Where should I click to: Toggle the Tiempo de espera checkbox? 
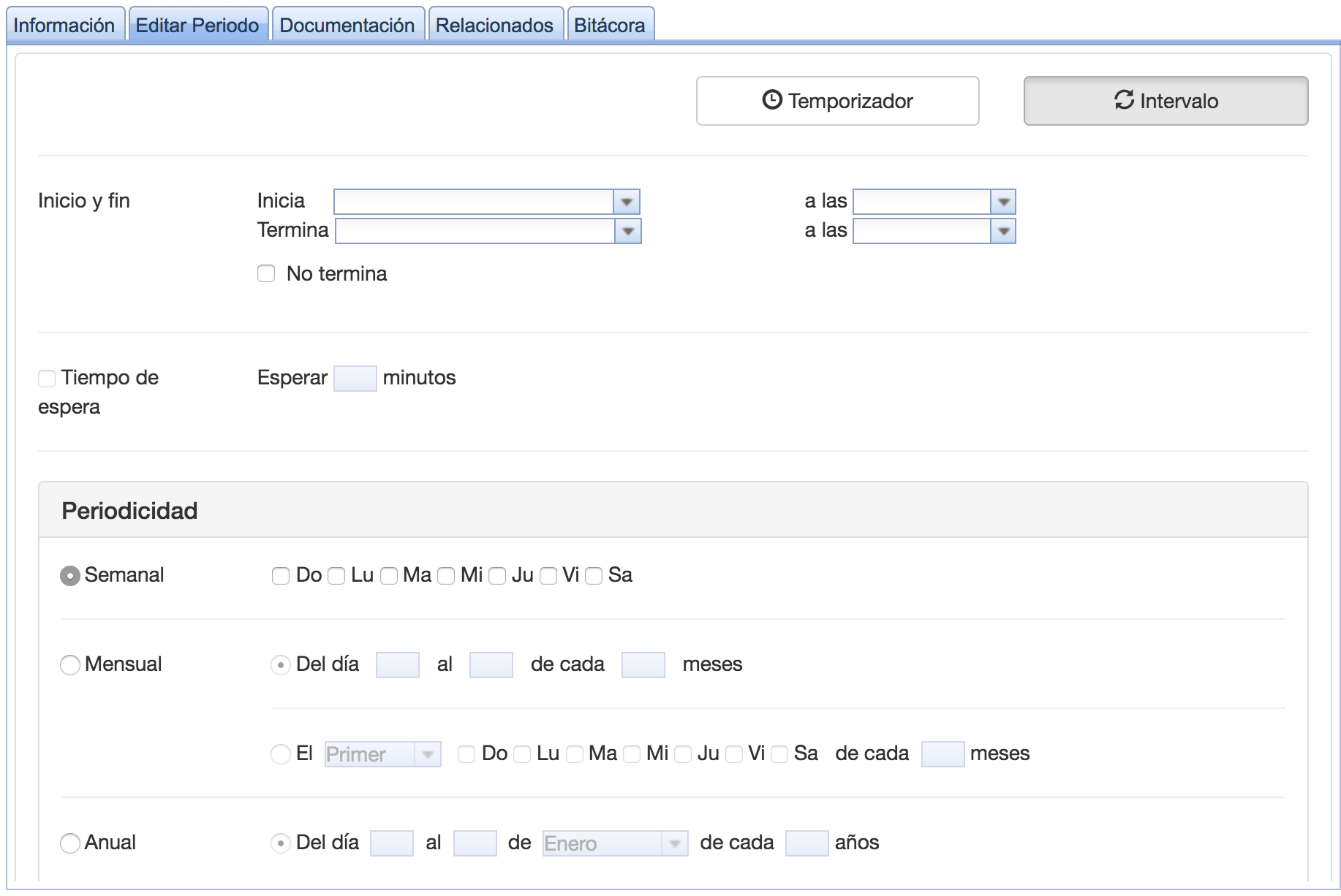[x=47, y=378]
